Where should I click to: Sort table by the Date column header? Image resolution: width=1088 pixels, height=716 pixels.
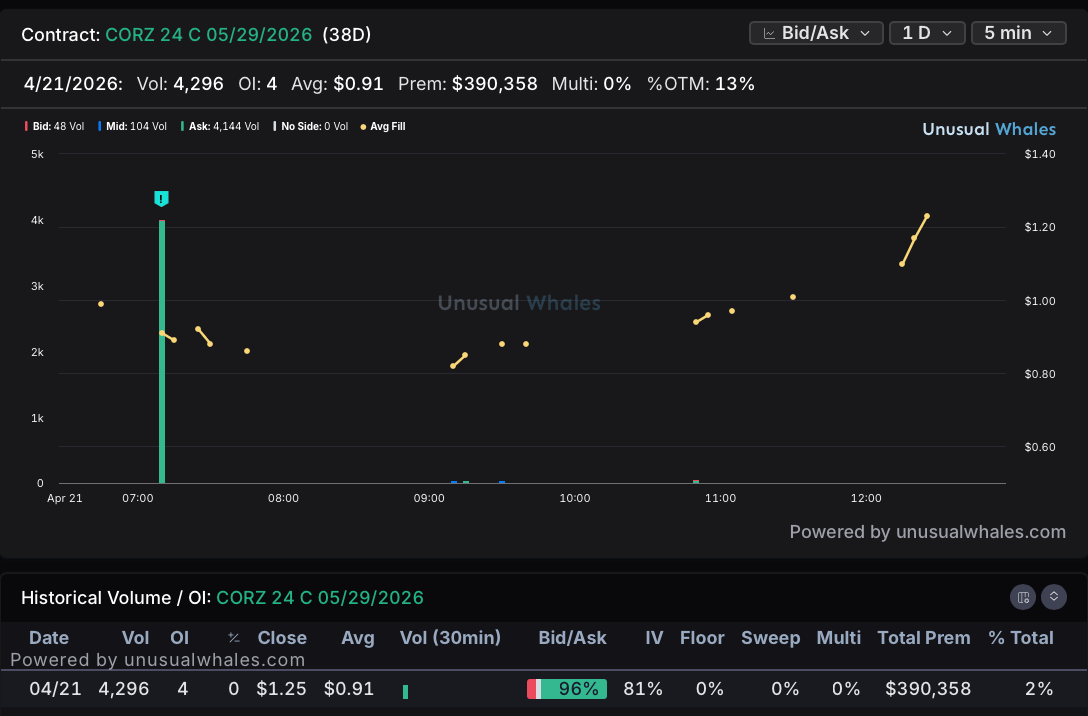pyautogui.click(x=49, y=638)
